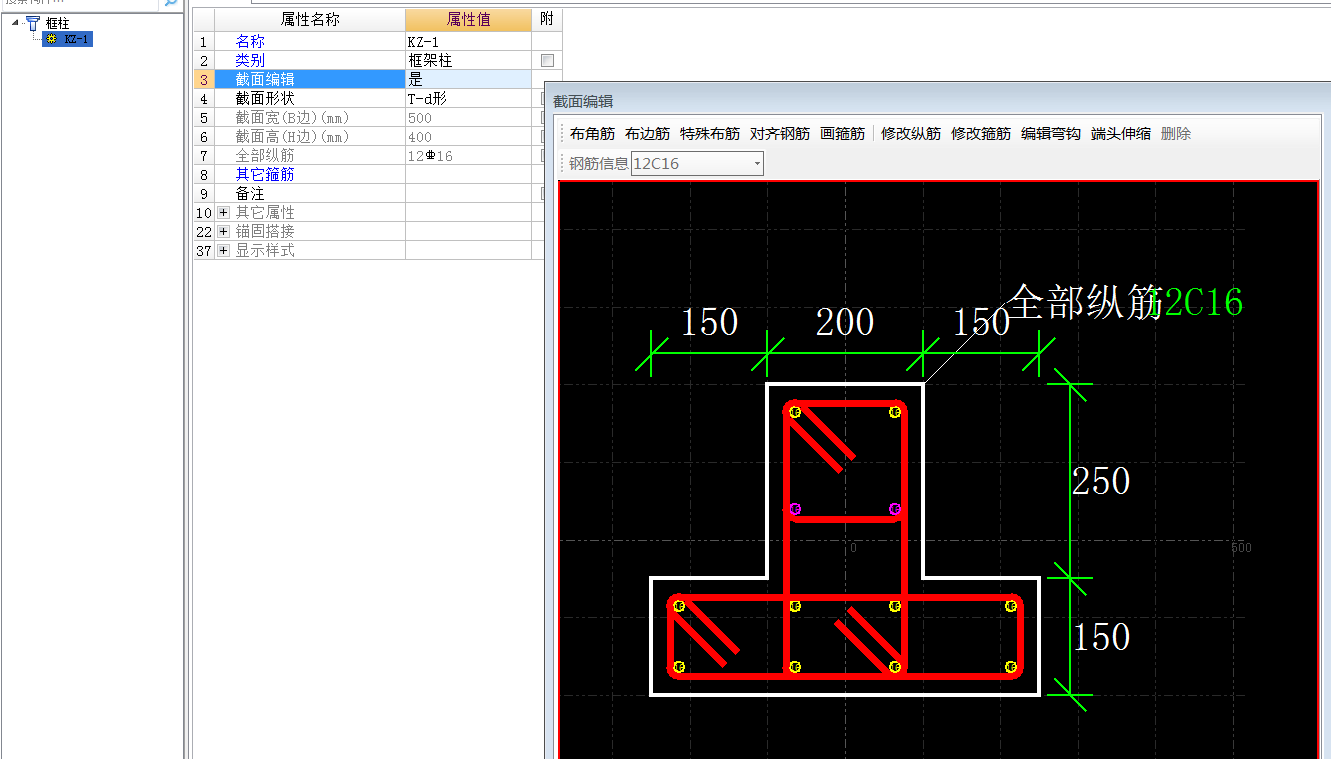
Task: Click the 名称 value cell KZ-1
Action: [468, 42]
